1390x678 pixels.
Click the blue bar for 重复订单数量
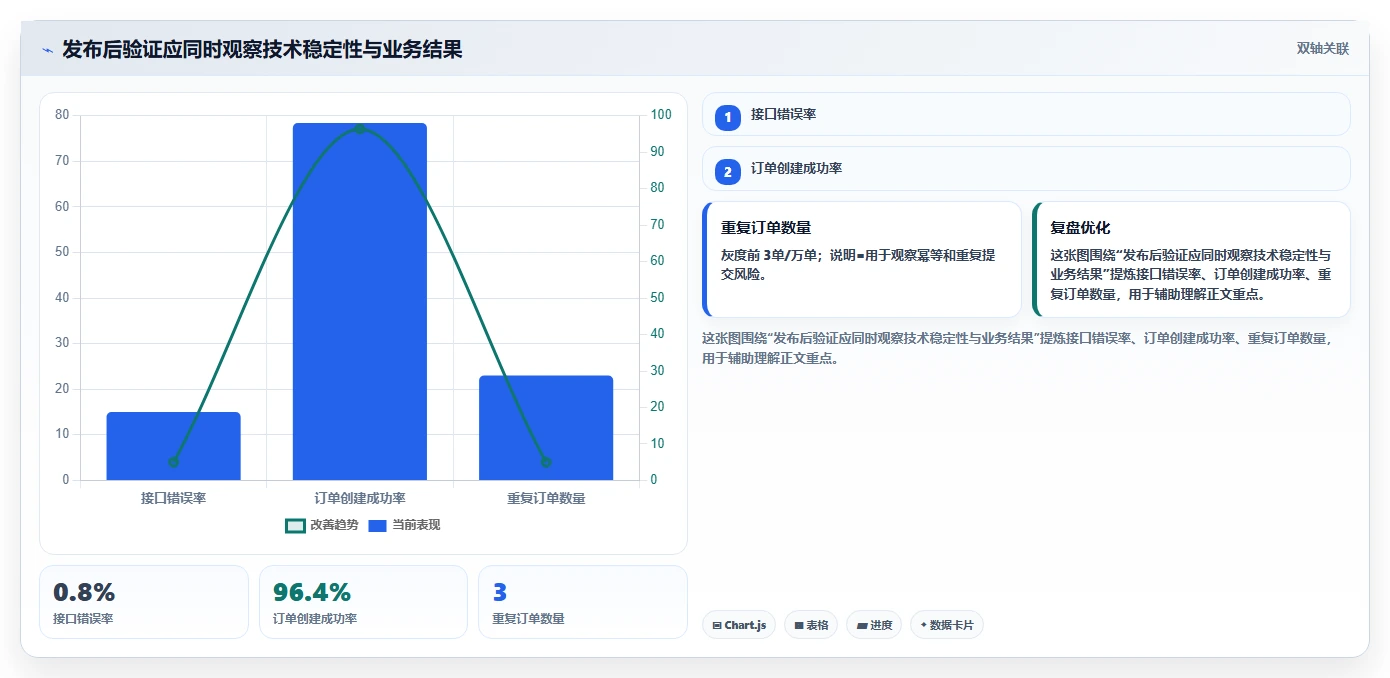pyautogui.click(x=546, y=428)
